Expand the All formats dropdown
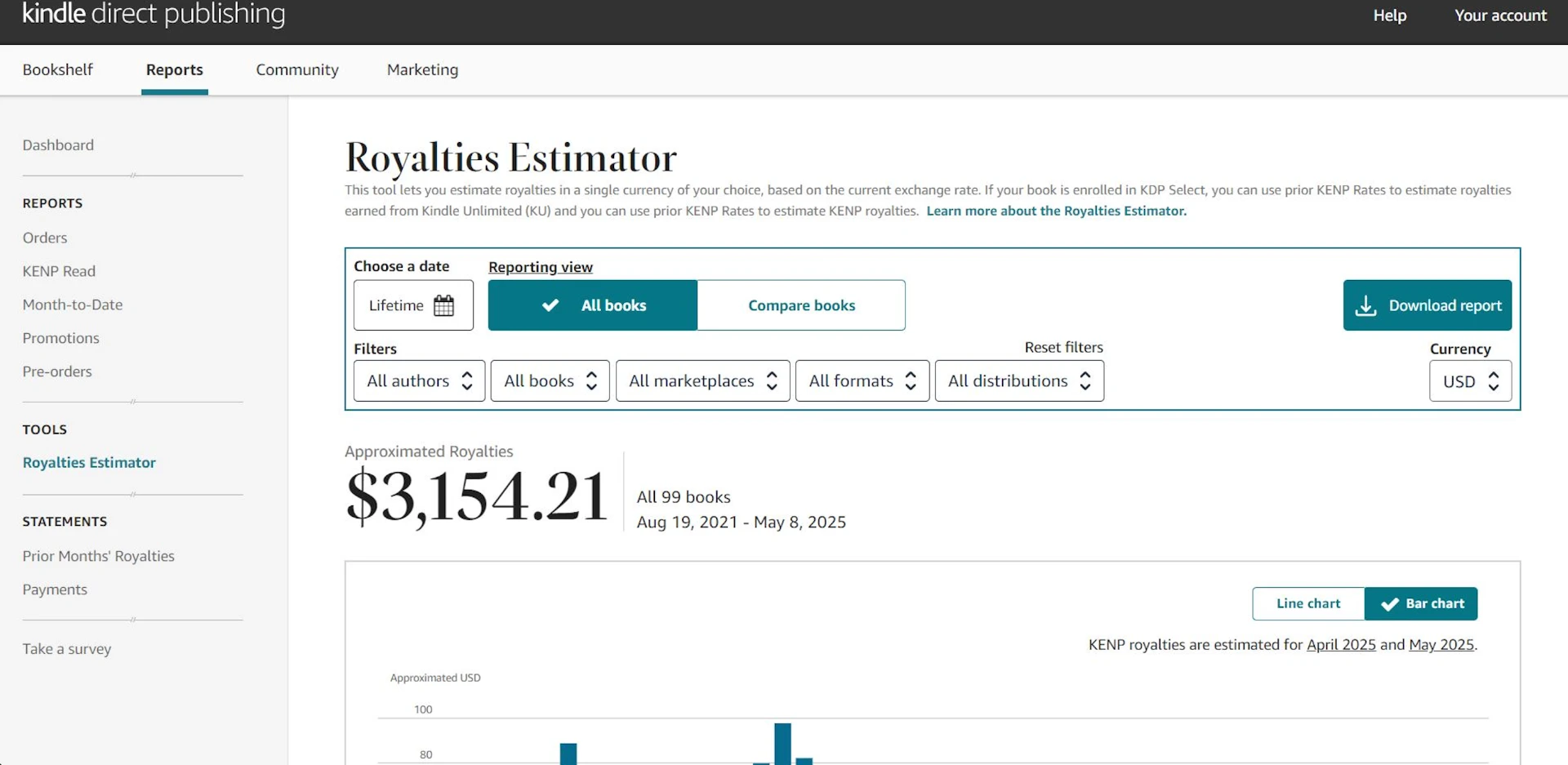1568x765 pixels. pyautogui.click(x=862, y=380)
